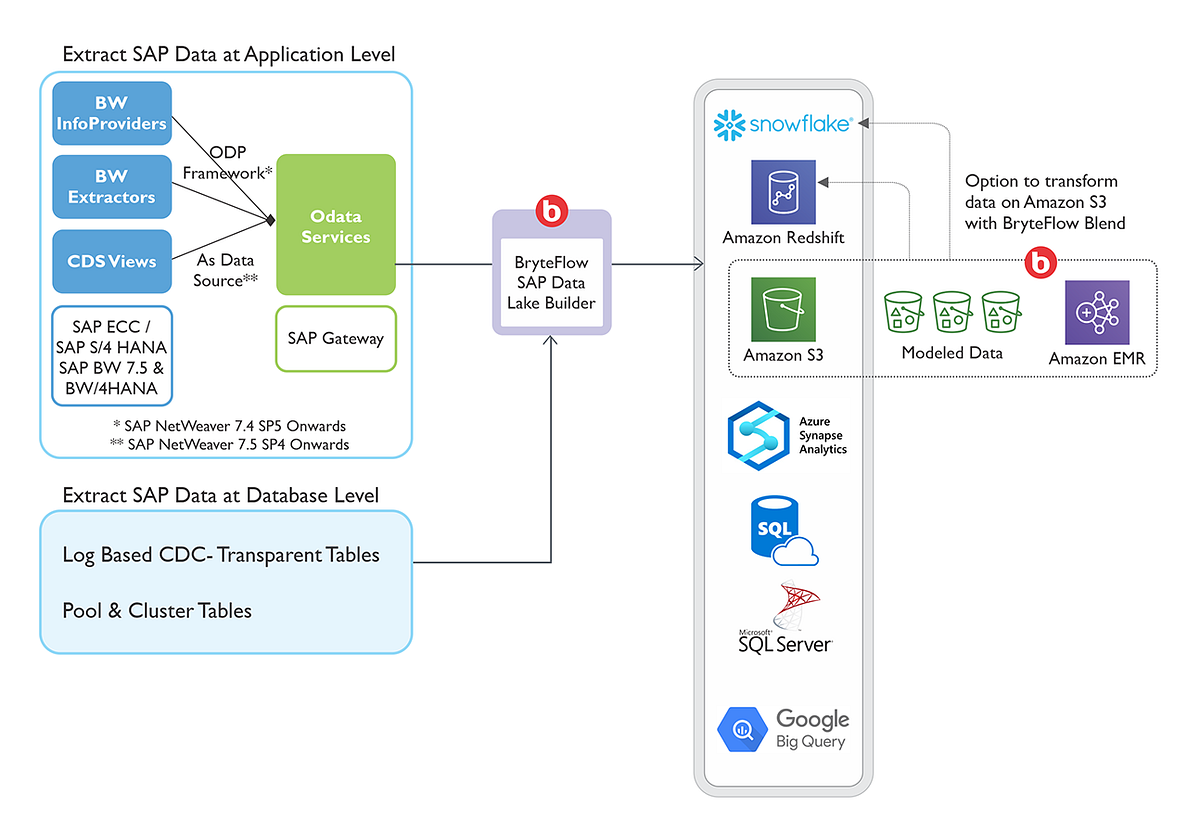Select the Amazon Redshift database icon

(783, 190)
